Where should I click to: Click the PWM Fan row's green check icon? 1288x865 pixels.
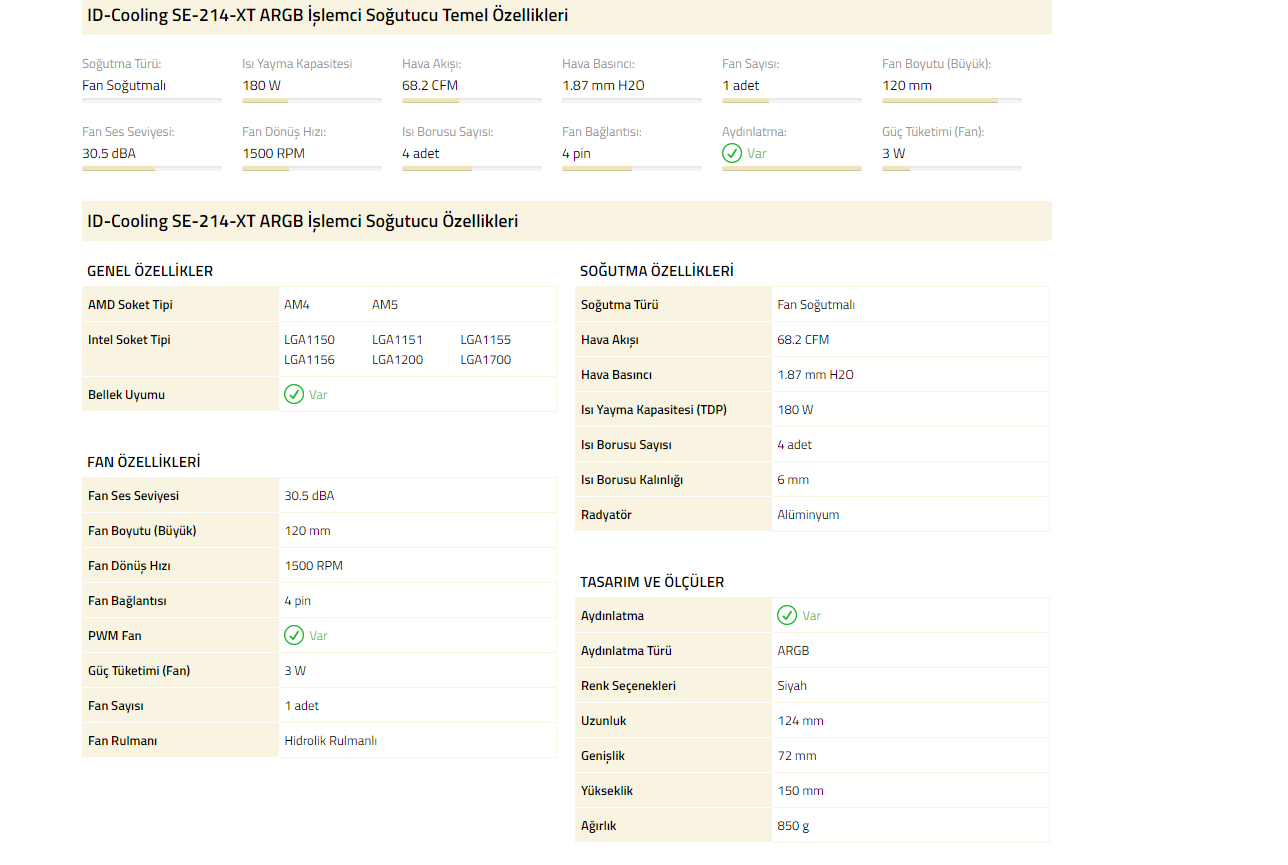pyautogui.click(x=294, y=635)
